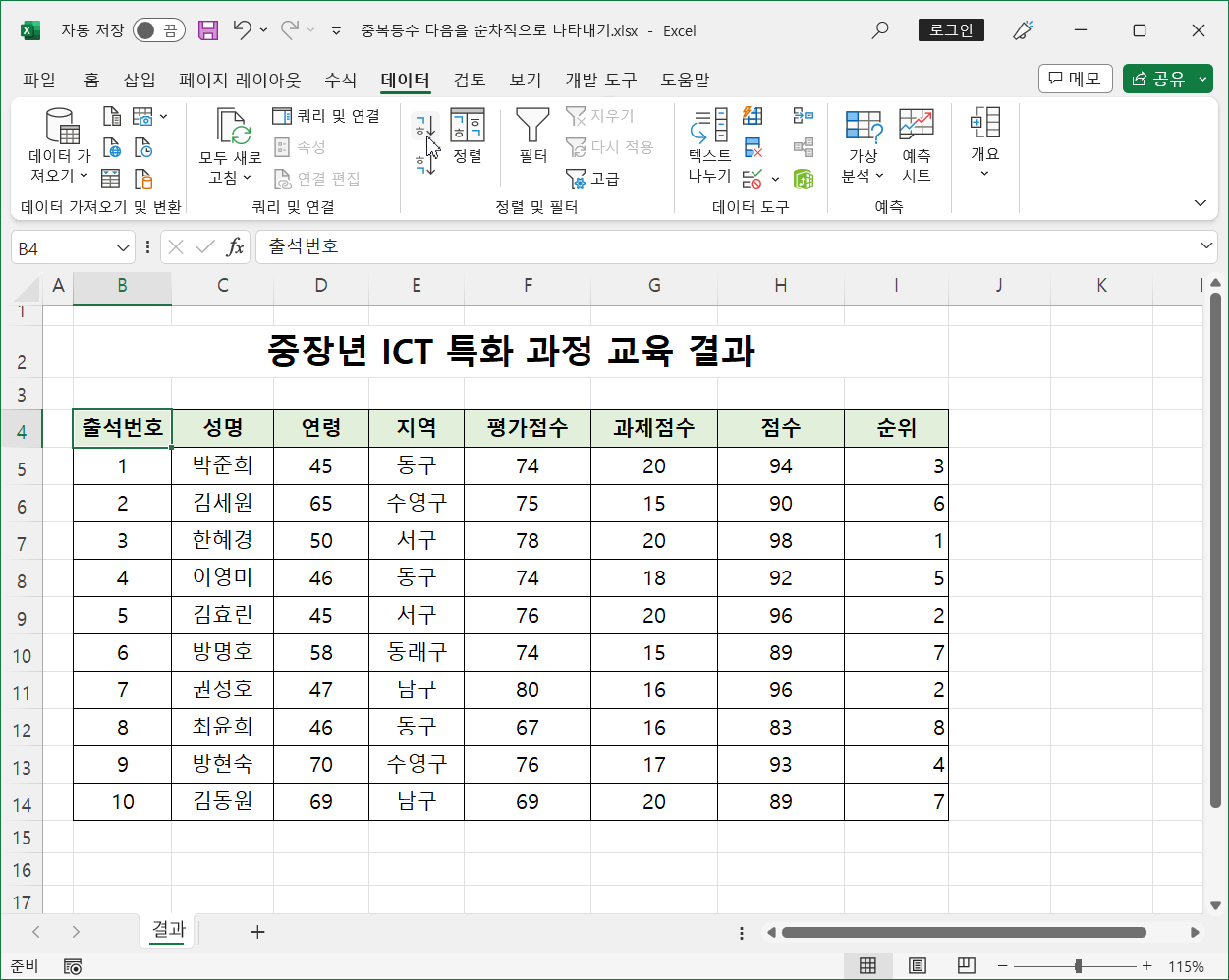Open the Undo history dropdown
Viewport: 1229px width, 980px height.
263,30
